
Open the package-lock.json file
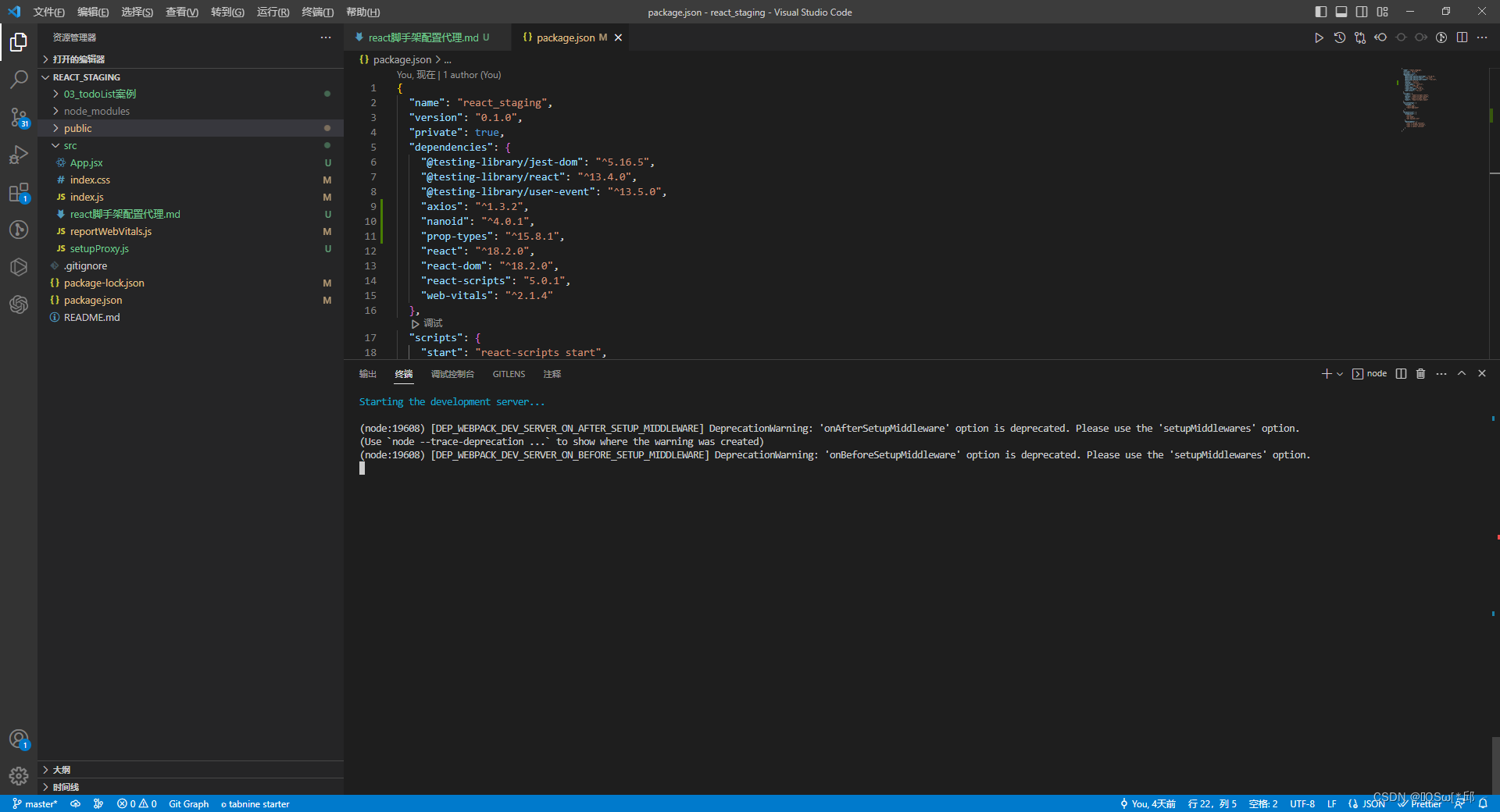tap(103, 283)
